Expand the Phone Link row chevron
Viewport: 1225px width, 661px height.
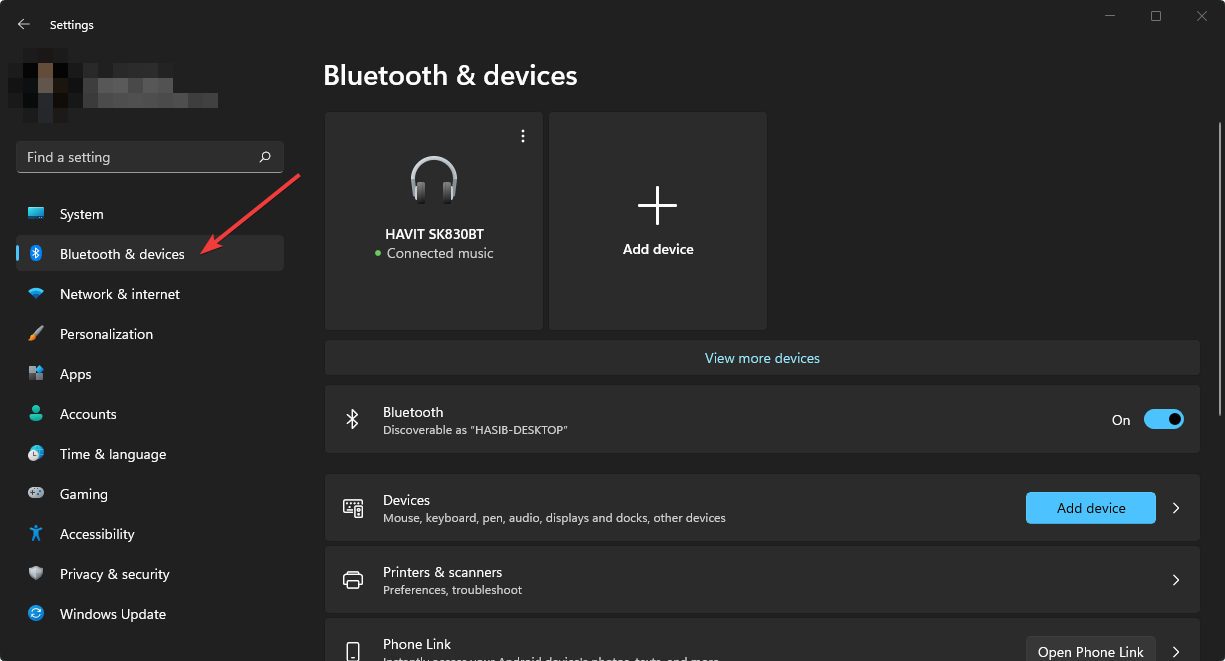coord(1176,652)
